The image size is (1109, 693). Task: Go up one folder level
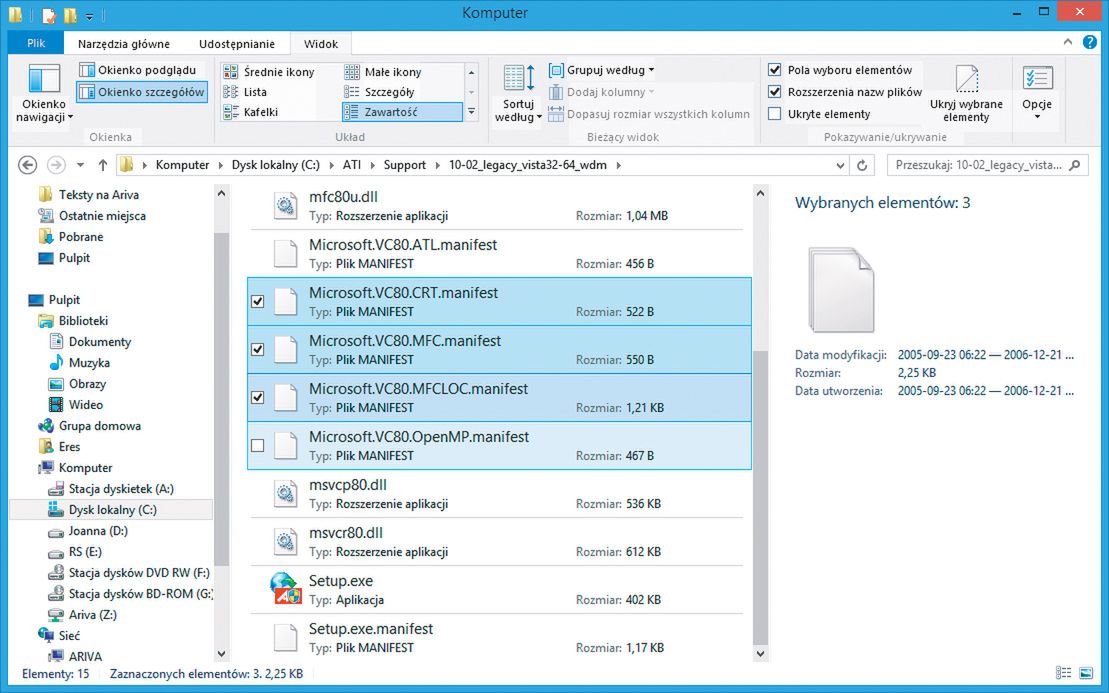click(x=103, y=165)
